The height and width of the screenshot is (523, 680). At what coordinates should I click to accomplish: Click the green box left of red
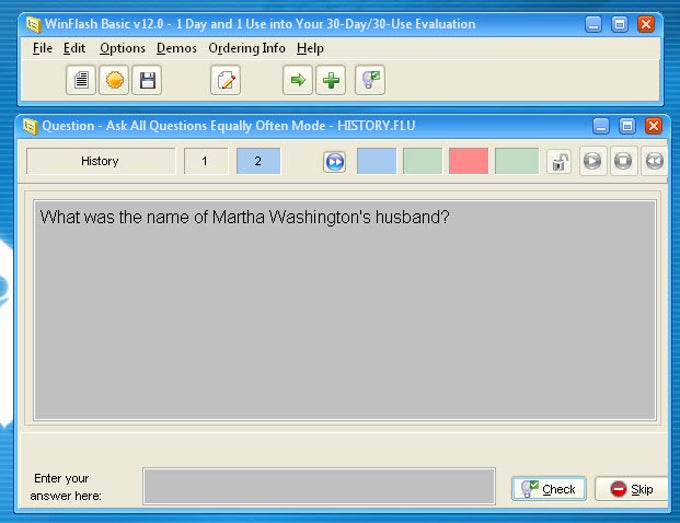click(422, 161)
